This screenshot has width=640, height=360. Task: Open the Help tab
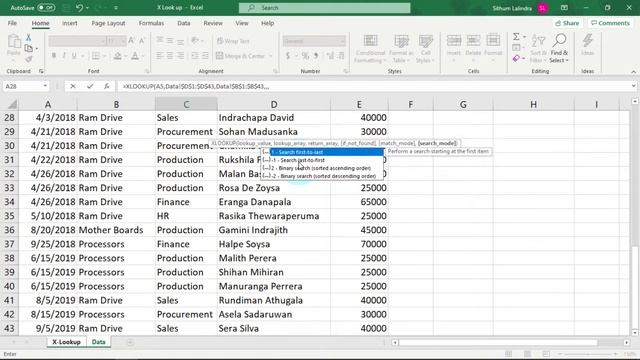pyautogui.click(x=267, y=23)
